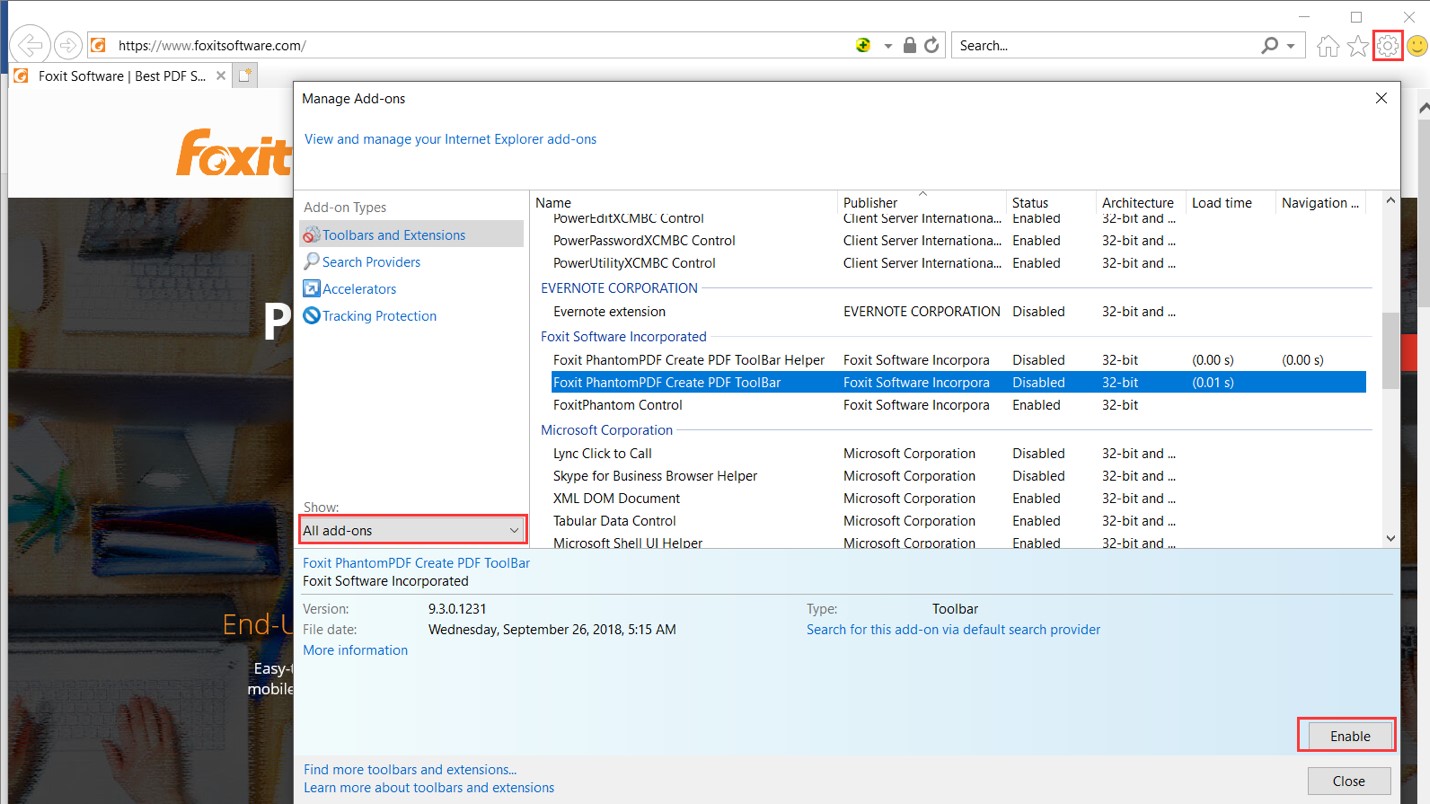Click the More information link
1430x804 pixels.
click(355, 650)
